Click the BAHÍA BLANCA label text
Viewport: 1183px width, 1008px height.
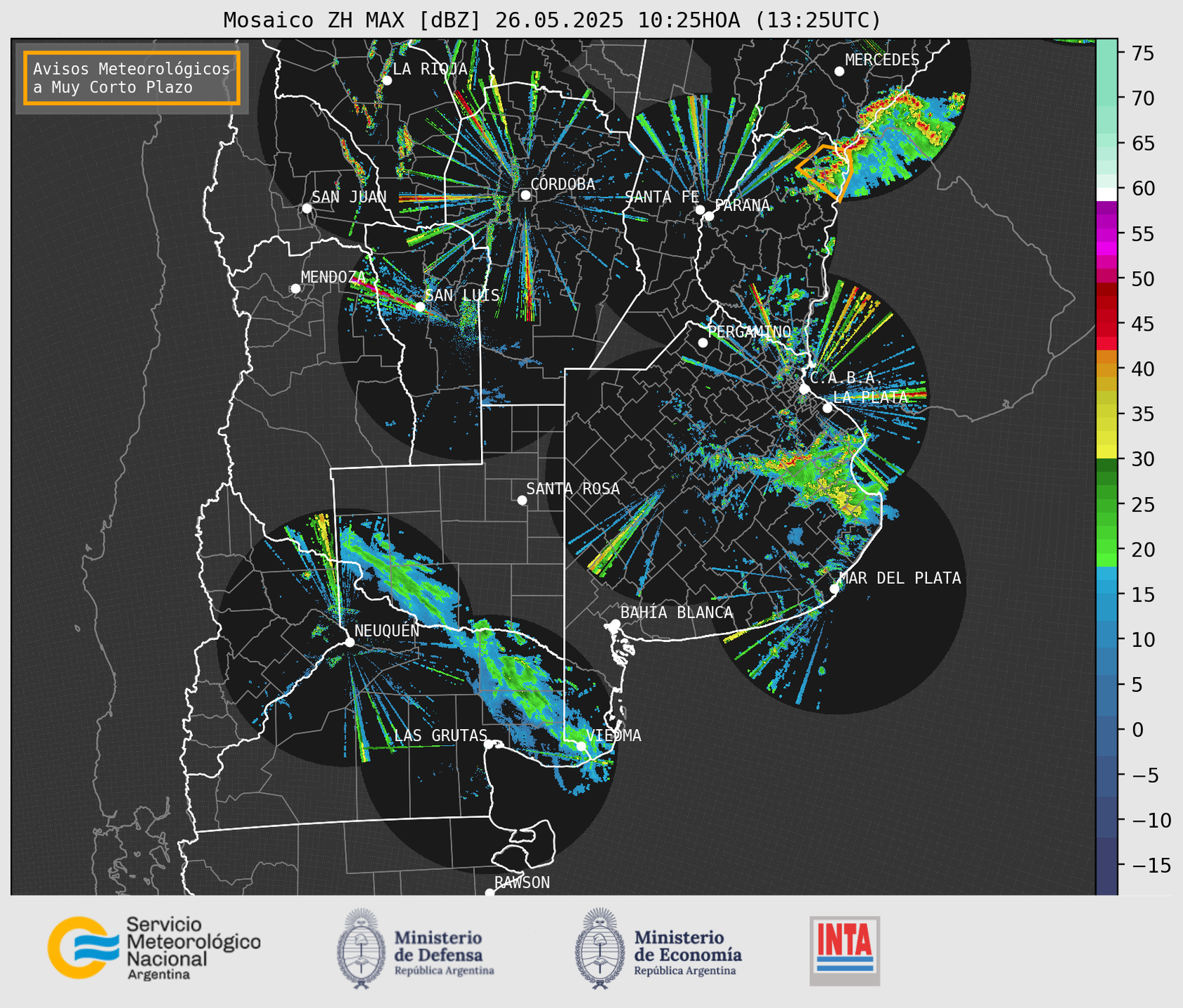tap(677, 613)
